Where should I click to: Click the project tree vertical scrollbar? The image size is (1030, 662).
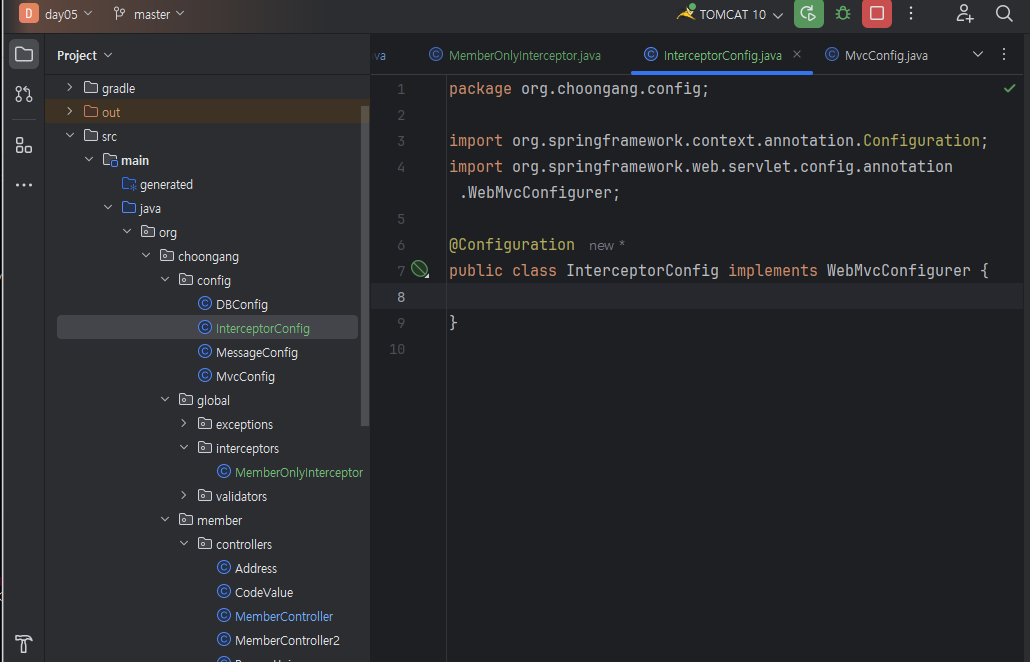pyautogui.click(x=365, y=265)
